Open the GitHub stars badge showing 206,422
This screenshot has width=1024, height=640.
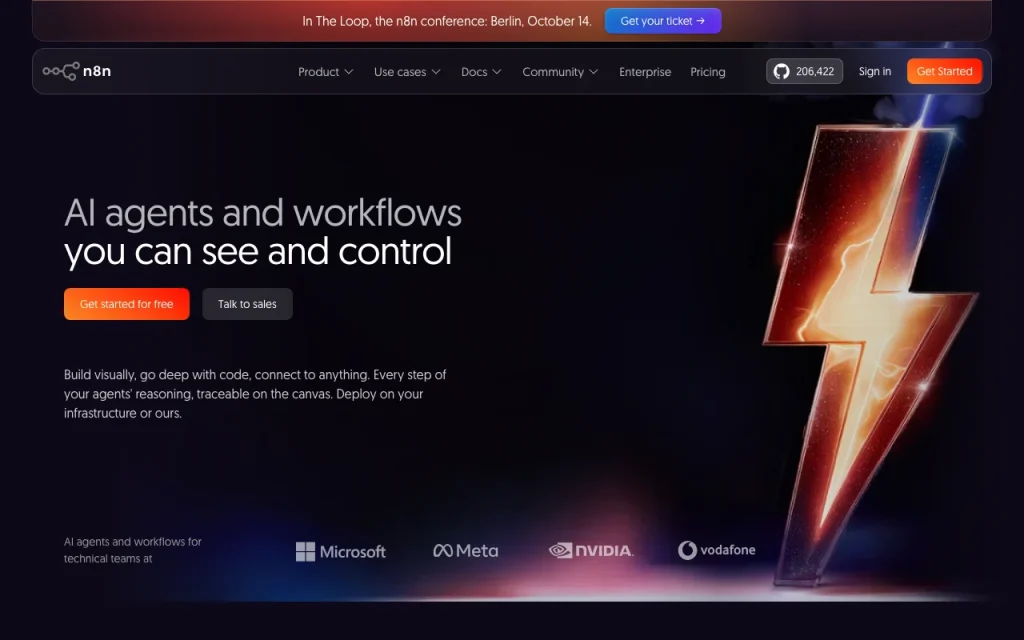804,71
